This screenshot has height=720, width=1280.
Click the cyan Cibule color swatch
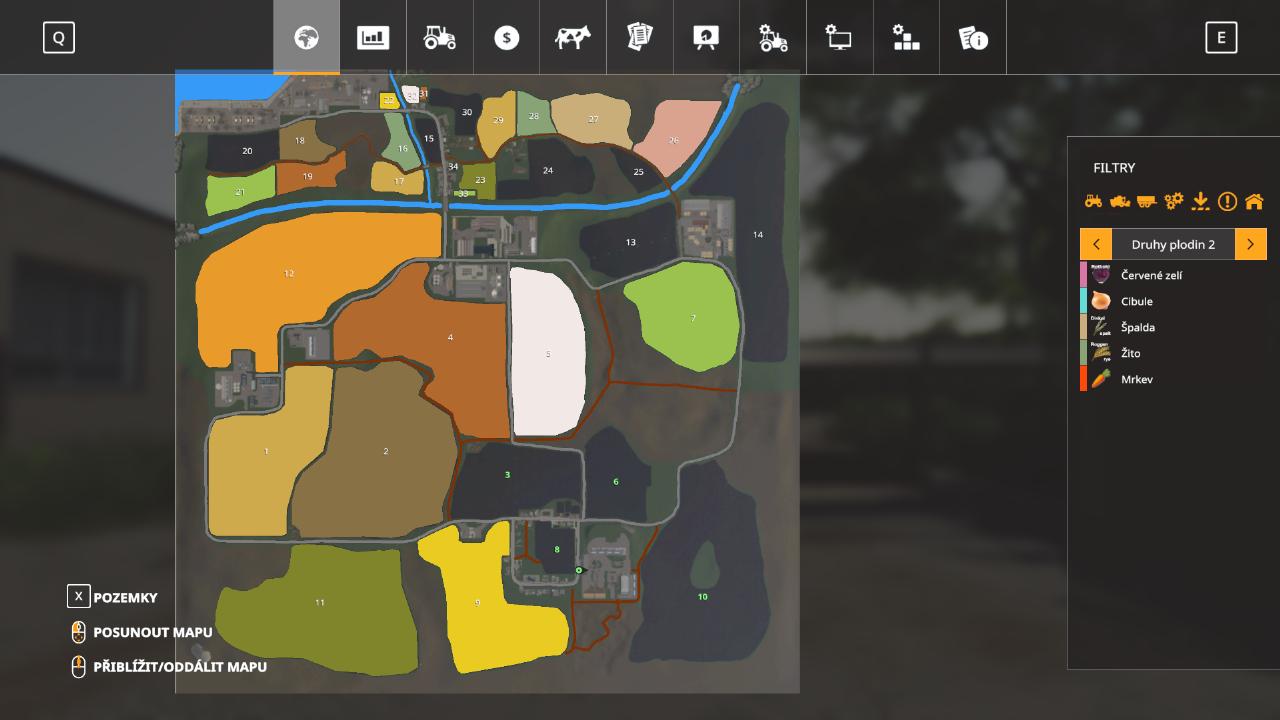[1083, 301]
